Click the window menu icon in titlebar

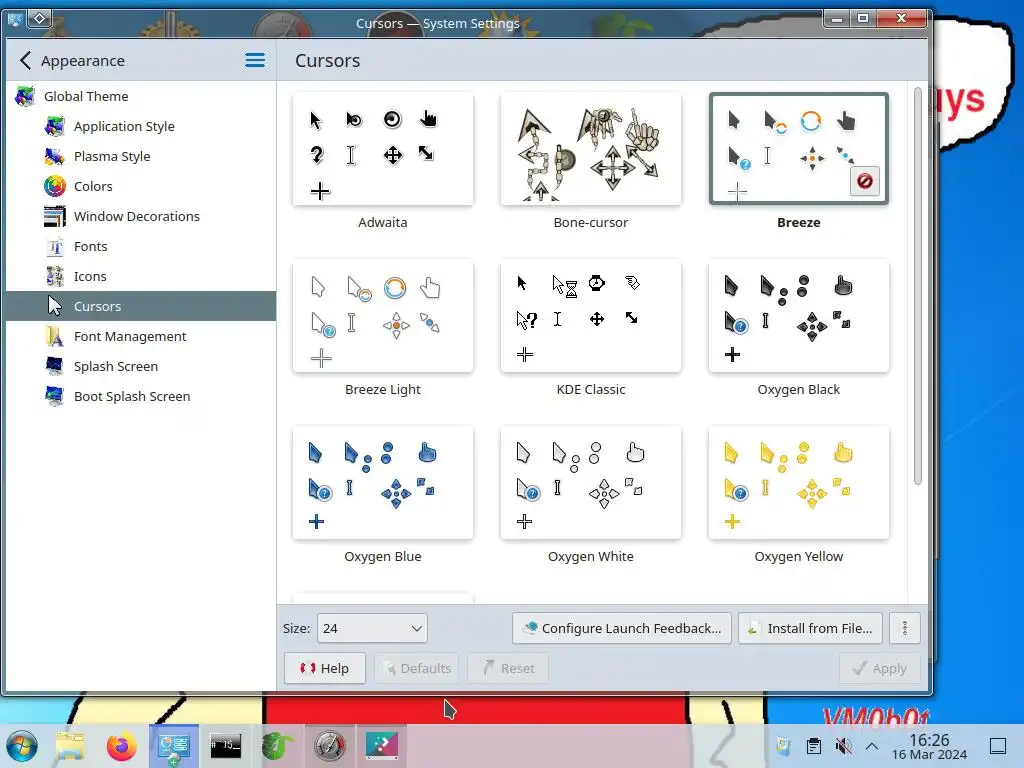coord(15,19)
